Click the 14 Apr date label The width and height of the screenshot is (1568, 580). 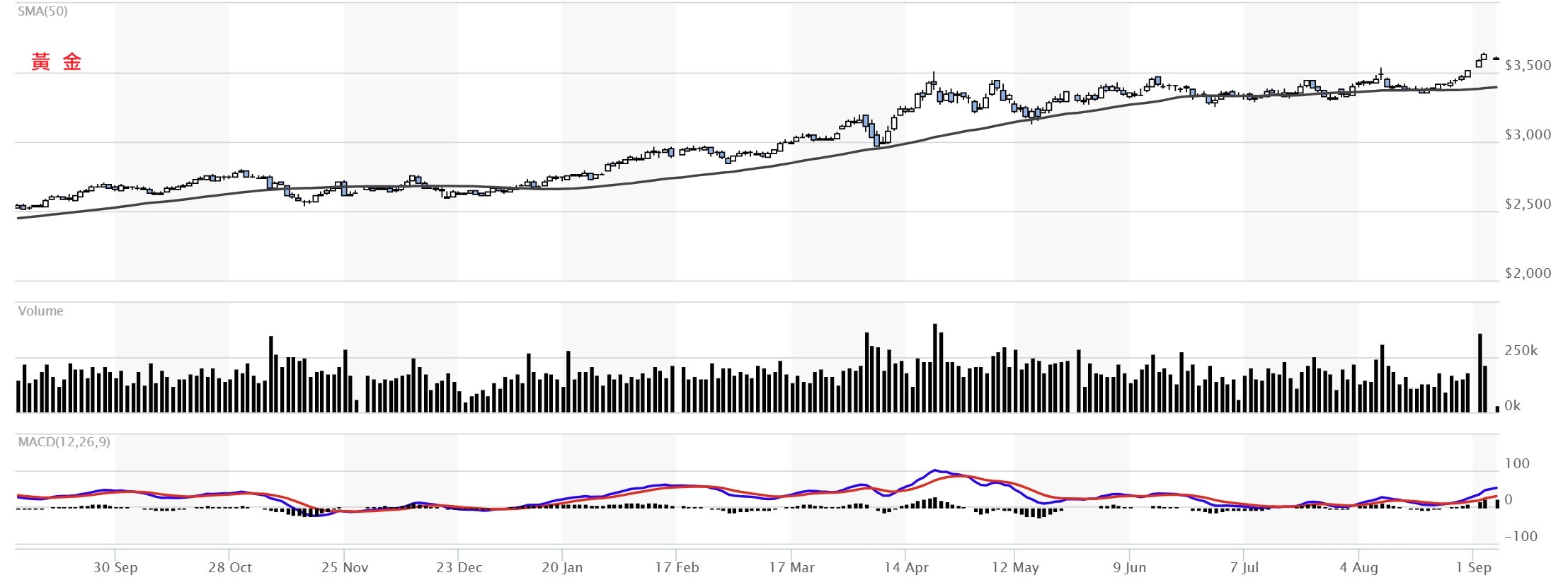pyautogui.click(x=906, y=567)
